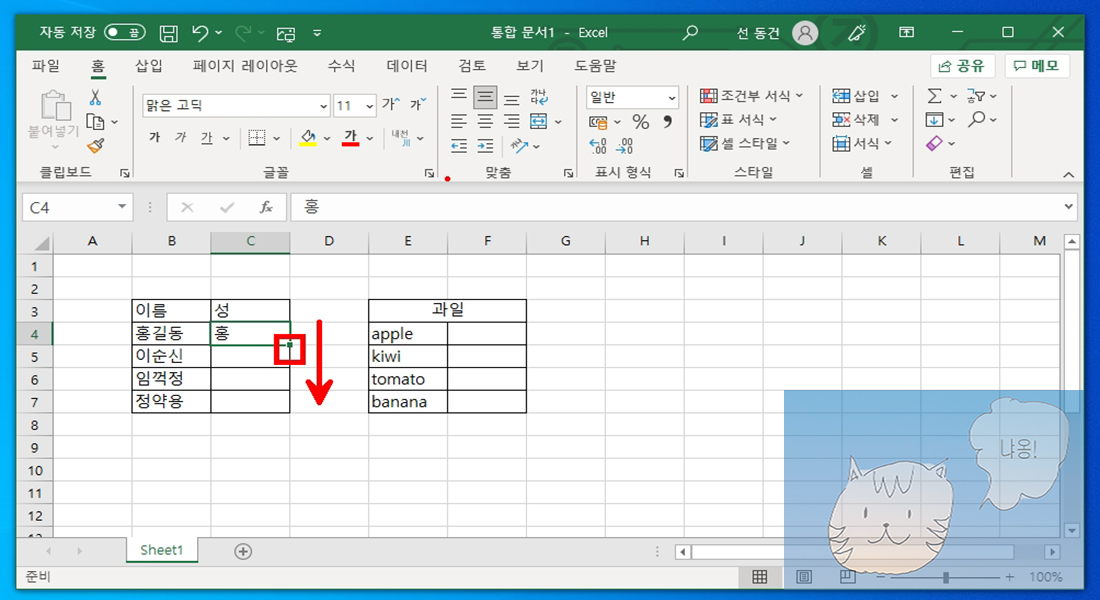The image size is (1100, 600).
Task: Click the Copy icon in clipboard group
Action: point(95,121)
